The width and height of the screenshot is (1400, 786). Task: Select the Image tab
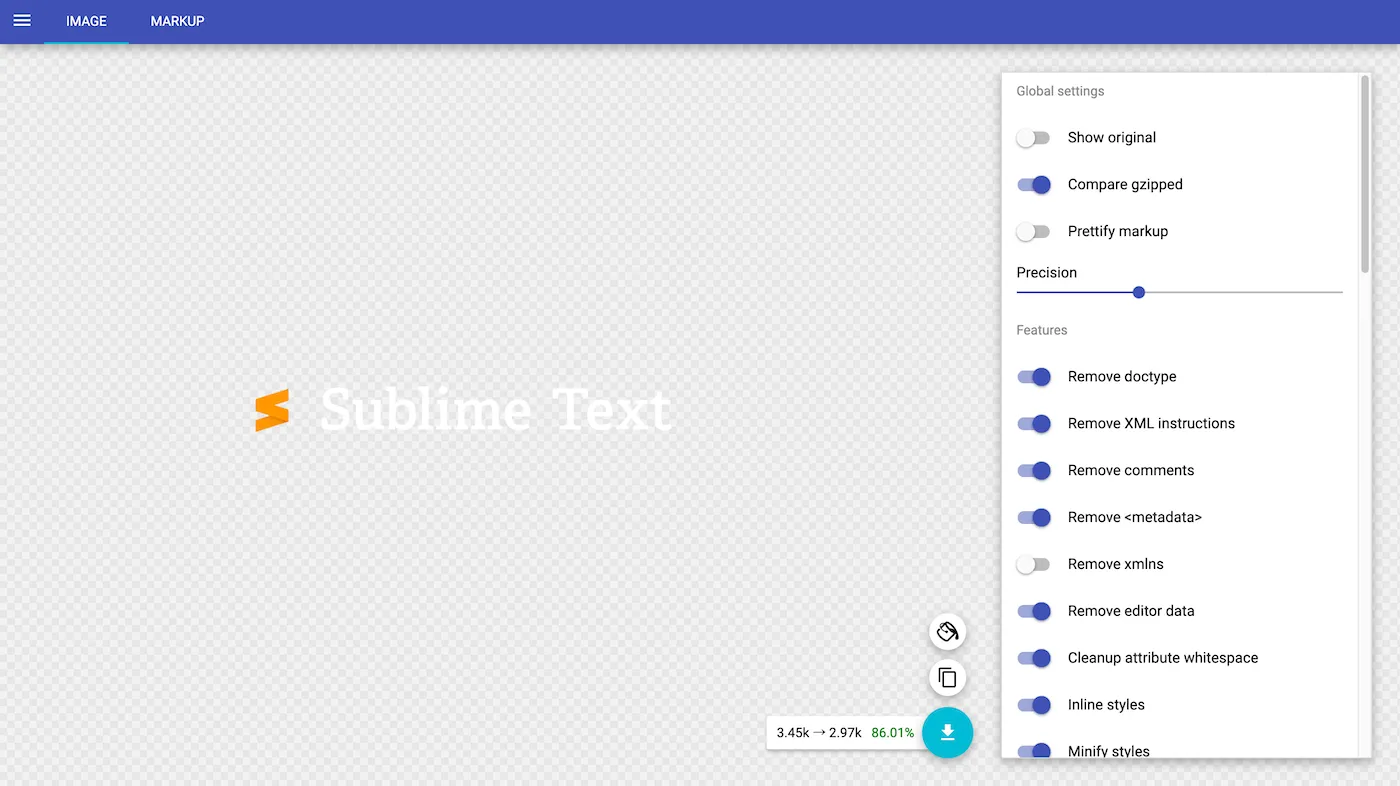click(x=86, y=21)
